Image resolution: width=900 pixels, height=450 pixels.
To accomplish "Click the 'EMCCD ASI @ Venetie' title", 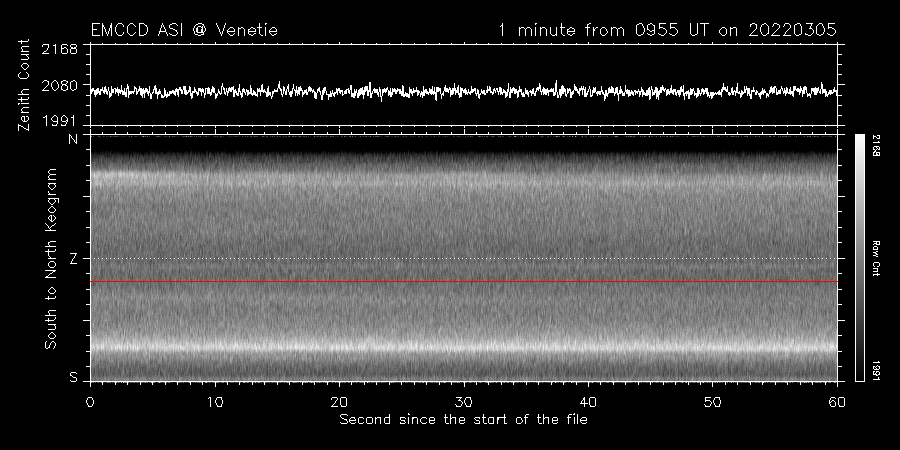I will [184, 31].
